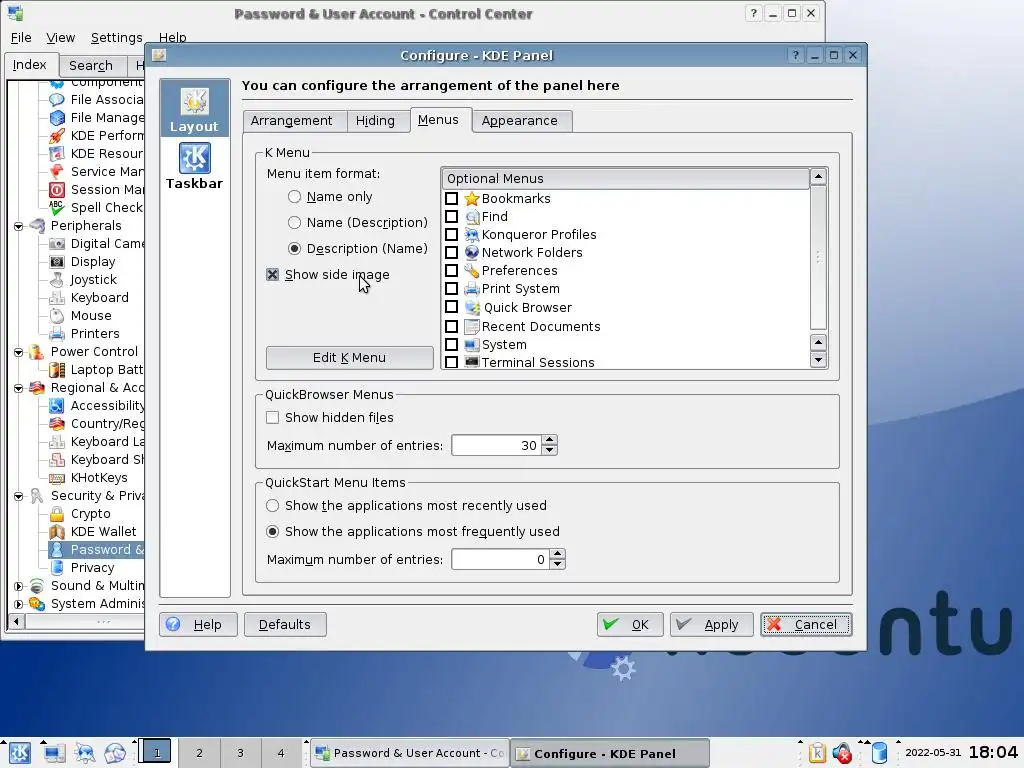1024x768 pixels.
Task: Click the Defaults button
Action: [x=285, y=624]
